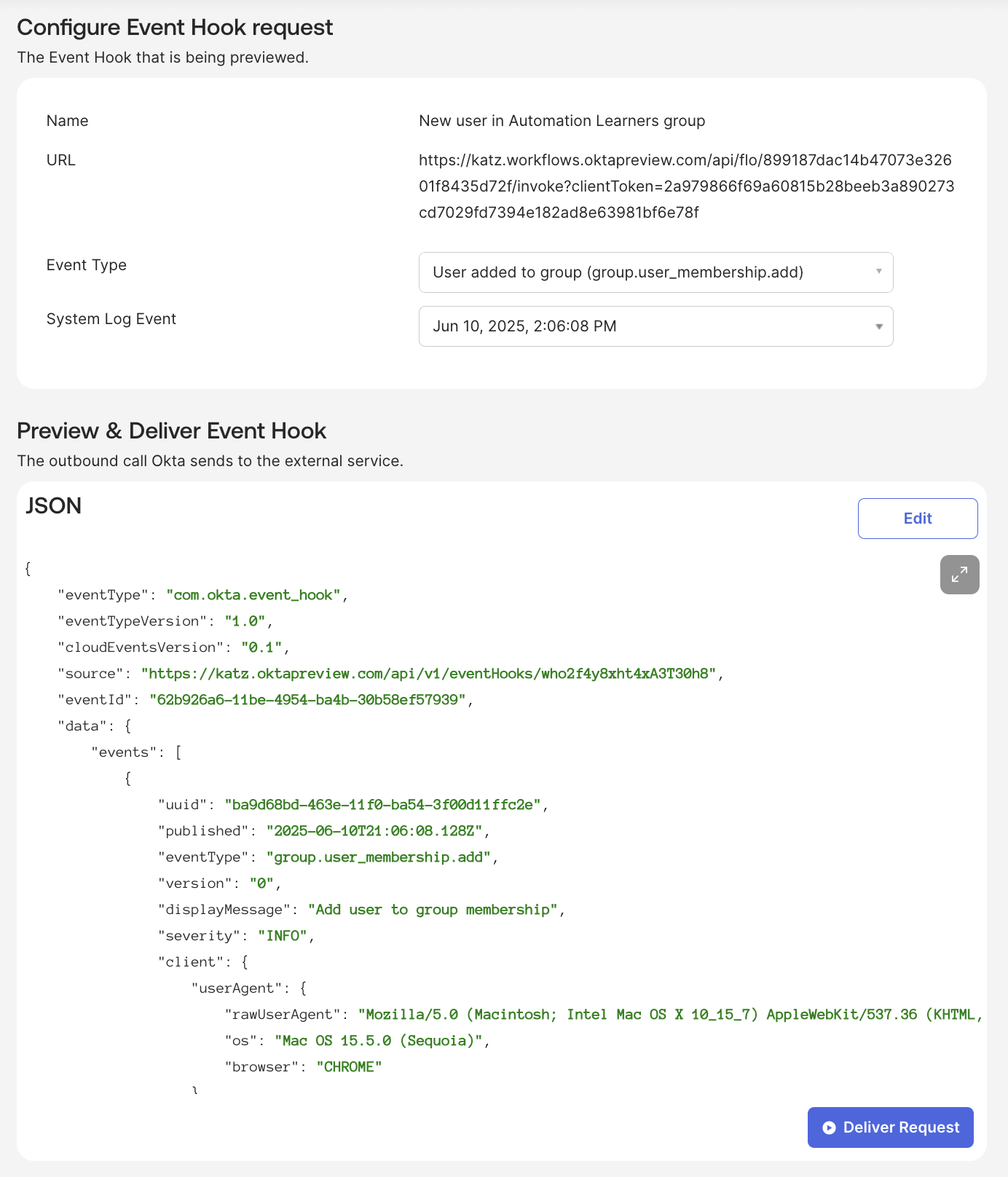Click the Event Type dropdown chevron arrow
This screenshot has height=1177, width=1008.
click(x=878, y=272)
